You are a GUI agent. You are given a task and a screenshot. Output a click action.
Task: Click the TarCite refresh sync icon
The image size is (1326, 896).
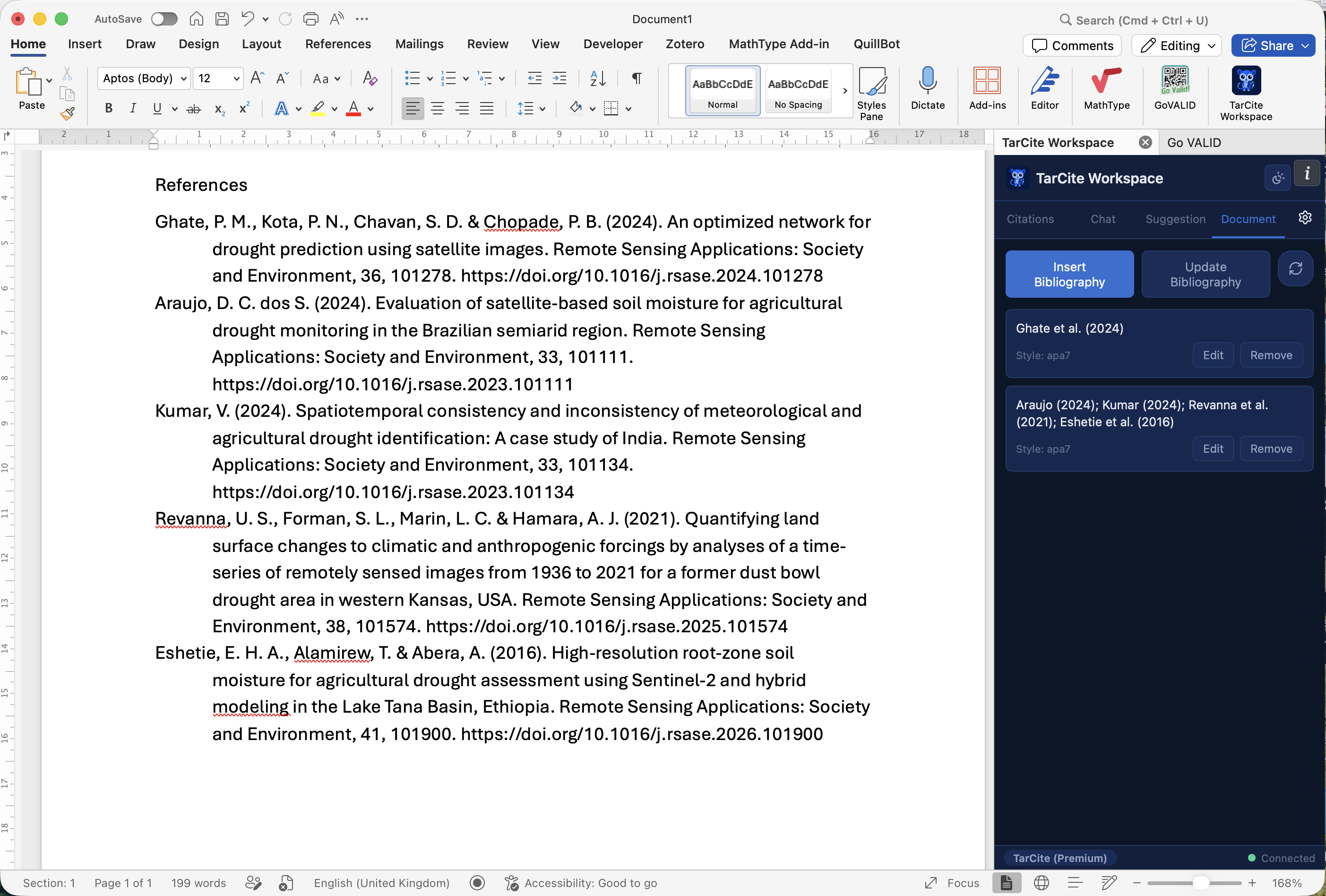pyautogui.click(x=1295, y=268)
